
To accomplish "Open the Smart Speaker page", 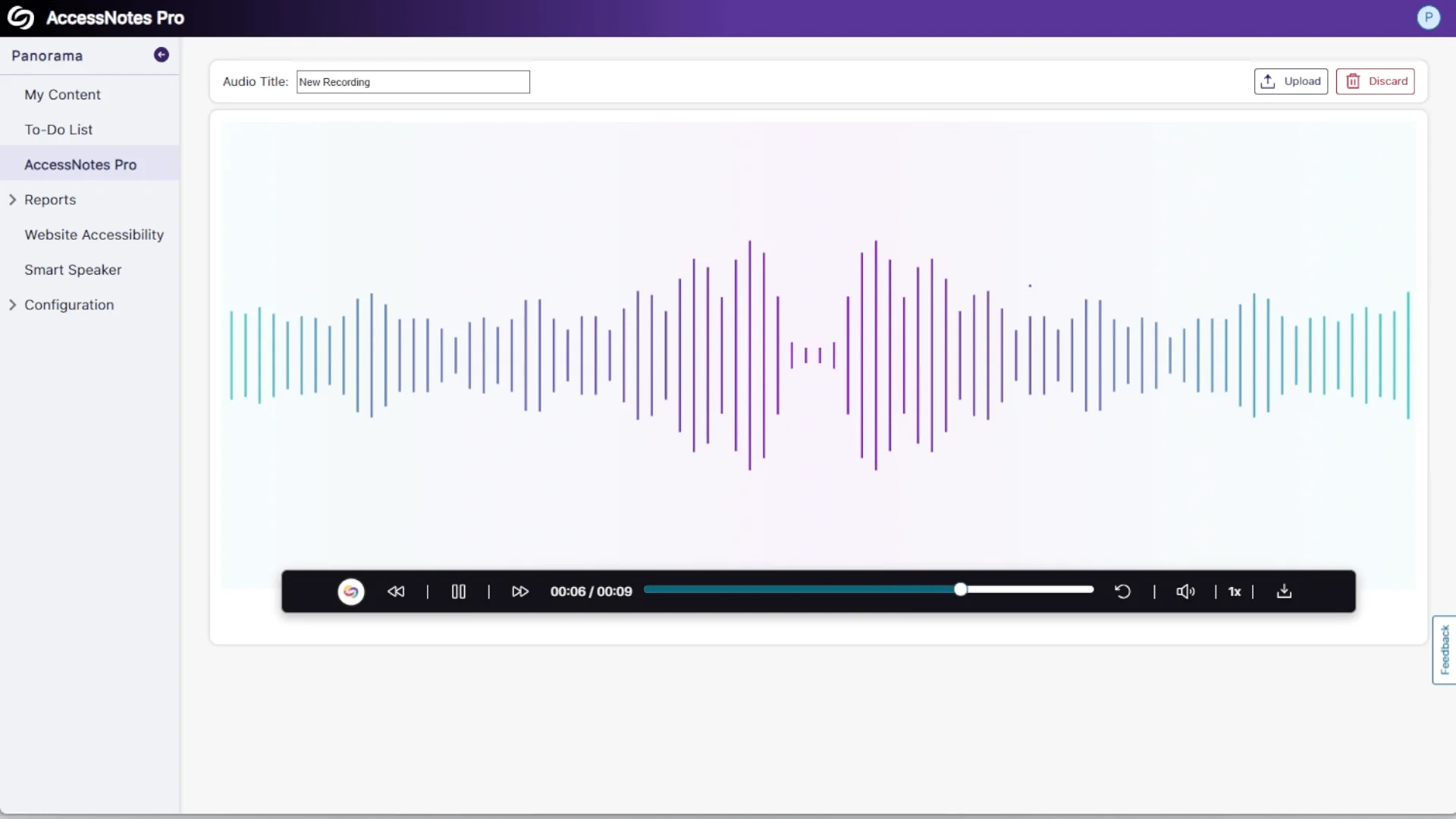I will [73, 270].
